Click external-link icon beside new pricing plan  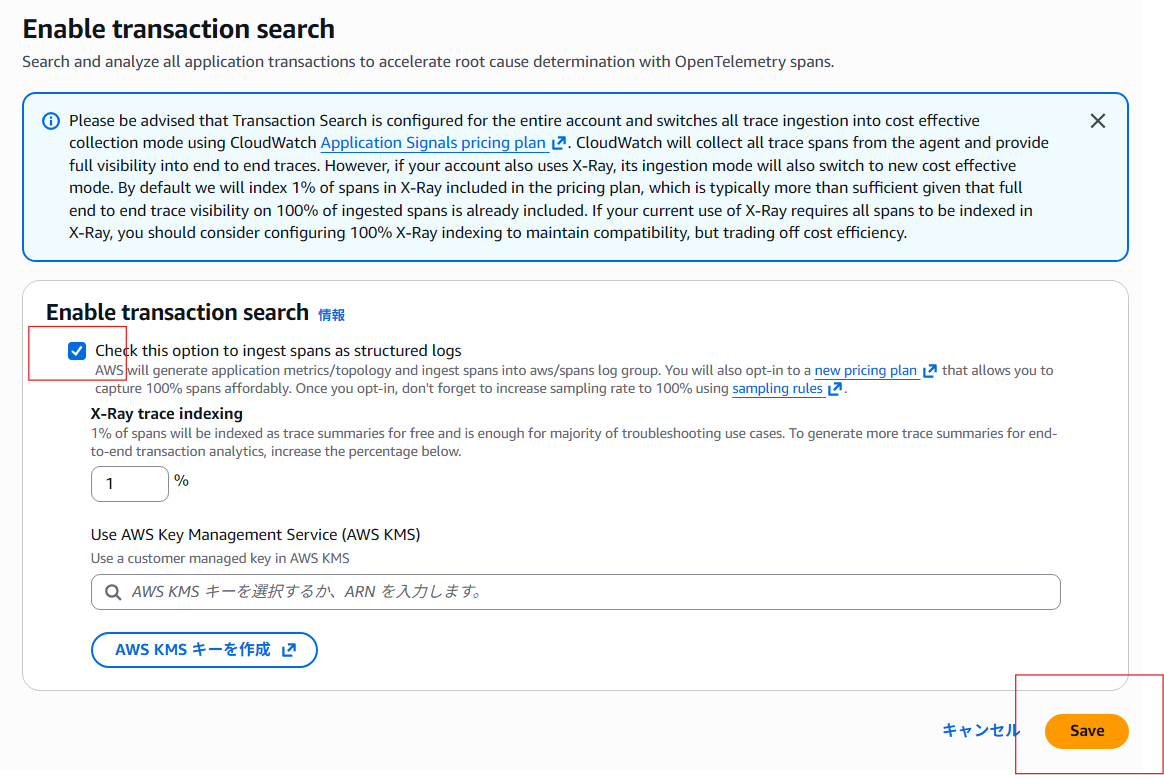[x=930, y=371]
